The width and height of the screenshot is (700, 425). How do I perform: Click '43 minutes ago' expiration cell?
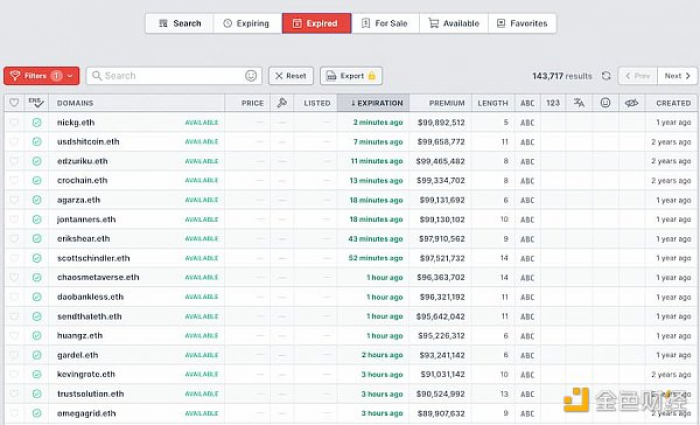[375, 239]
